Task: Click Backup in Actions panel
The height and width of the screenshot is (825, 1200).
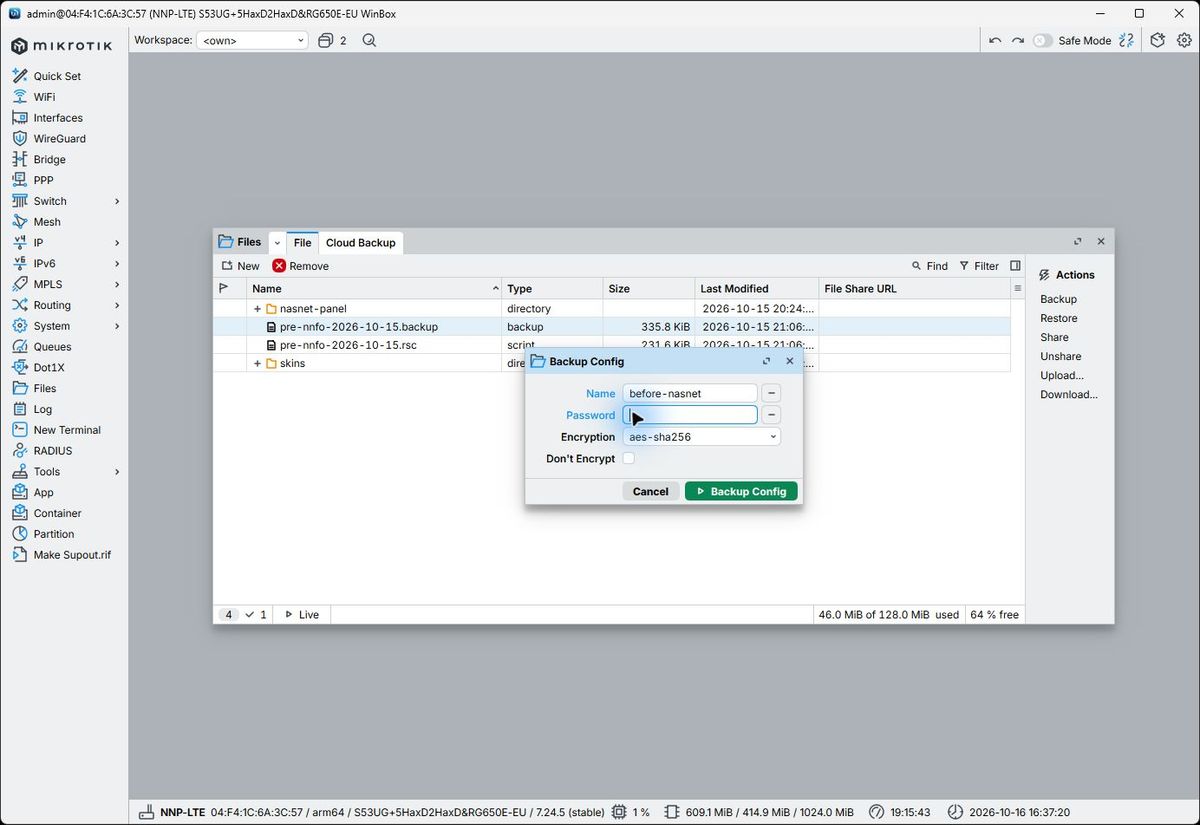Action: [1058, 299]
